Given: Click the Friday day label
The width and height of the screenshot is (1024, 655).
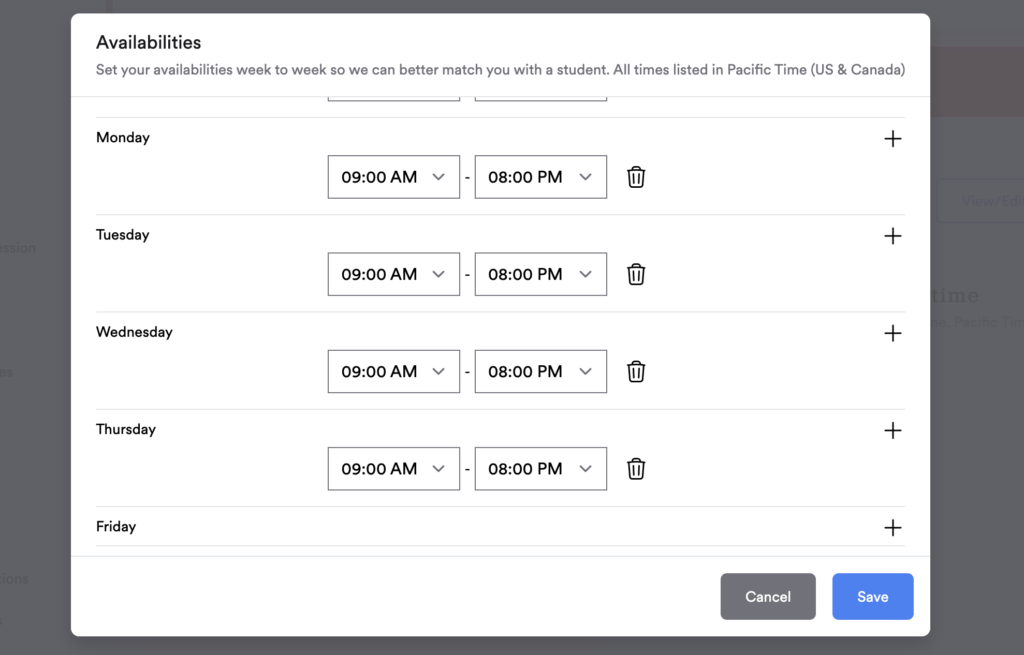Looking at the screenshot, I should point(116,526).
